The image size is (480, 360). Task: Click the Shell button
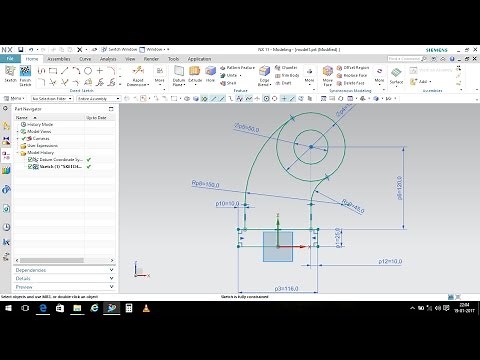tap(228, 83)
